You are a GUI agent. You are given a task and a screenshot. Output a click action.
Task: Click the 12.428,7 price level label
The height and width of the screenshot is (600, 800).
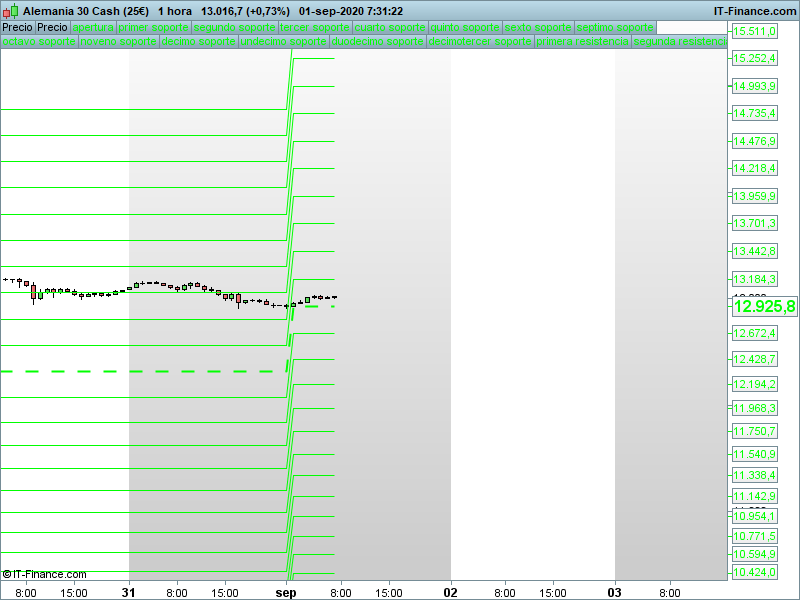(755, 359)
